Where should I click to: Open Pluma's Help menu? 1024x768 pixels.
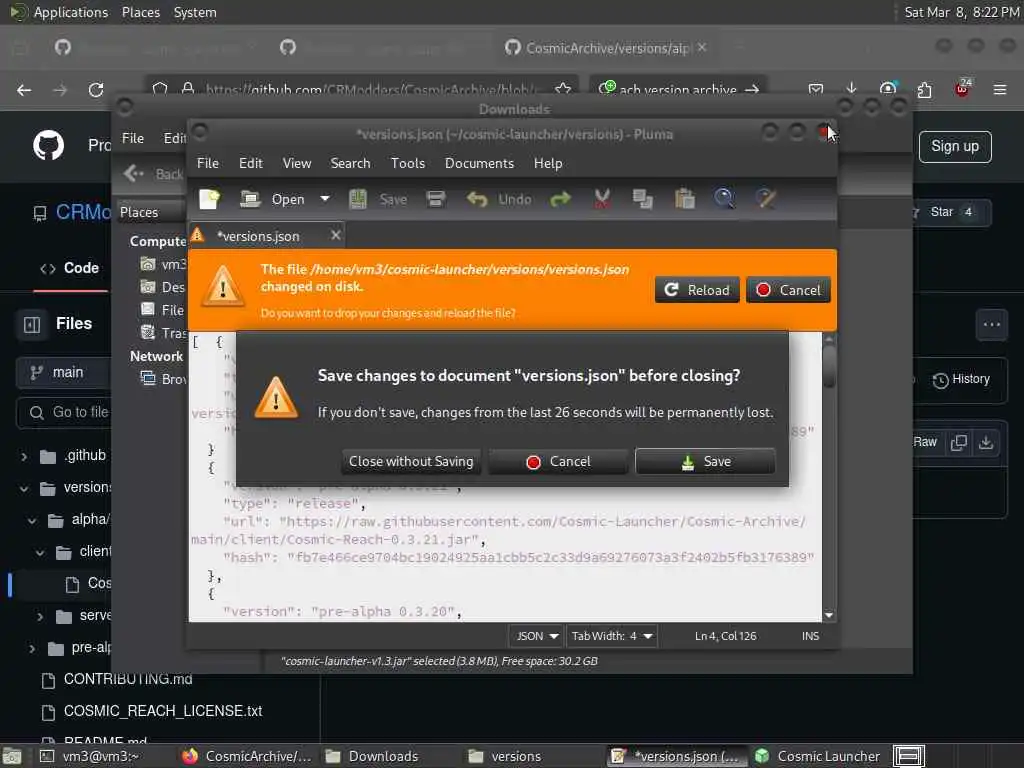[x=548, y=163]
